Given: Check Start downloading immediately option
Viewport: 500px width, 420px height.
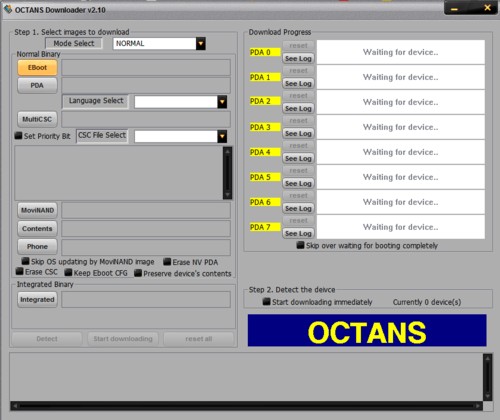Looking at the screenshot, I should (266, 302).
